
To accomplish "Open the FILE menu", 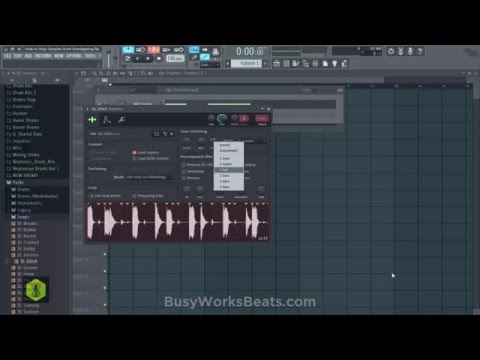I will tap(7, 56).
